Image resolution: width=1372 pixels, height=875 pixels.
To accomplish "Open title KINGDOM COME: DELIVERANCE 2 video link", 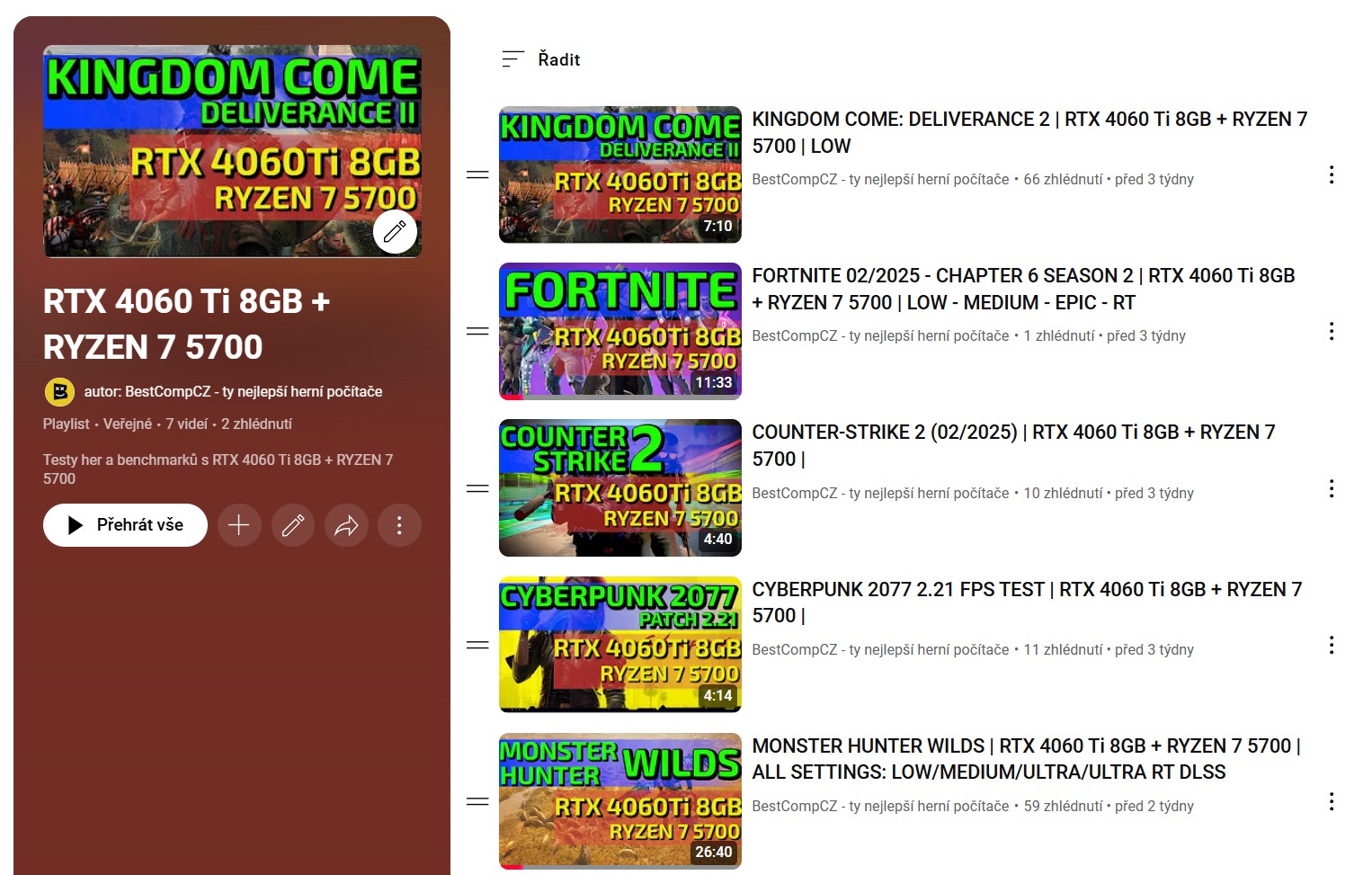I will pos(1029,132).
